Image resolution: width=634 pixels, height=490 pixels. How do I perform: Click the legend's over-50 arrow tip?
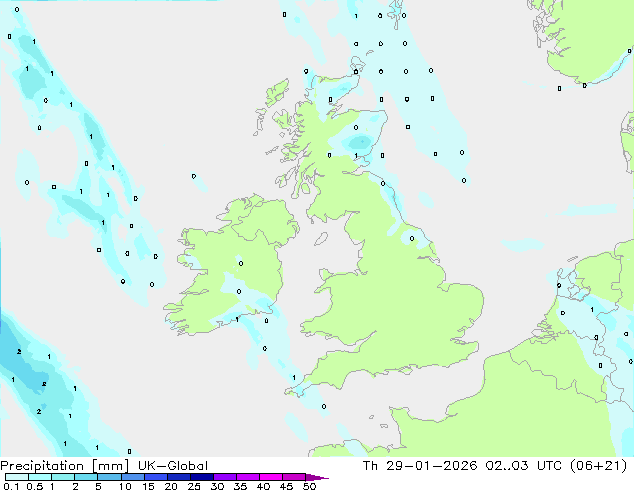317,477
